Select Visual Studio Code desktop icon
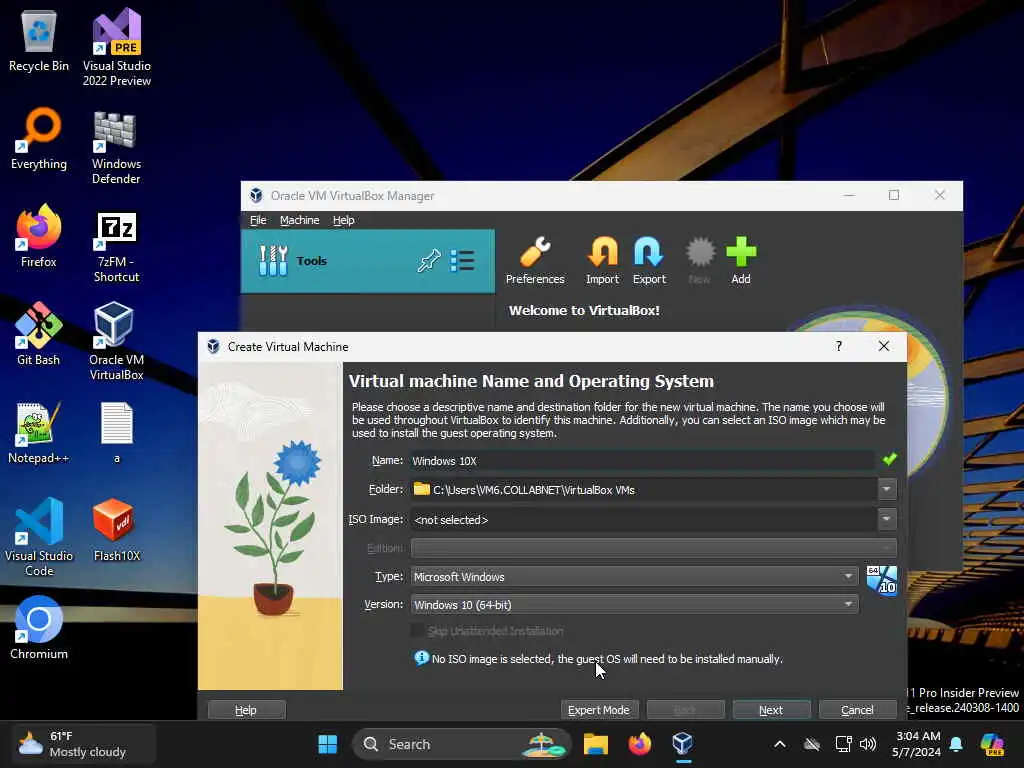The width and height of the screenshot is (1024, 768). pos(39,537)
